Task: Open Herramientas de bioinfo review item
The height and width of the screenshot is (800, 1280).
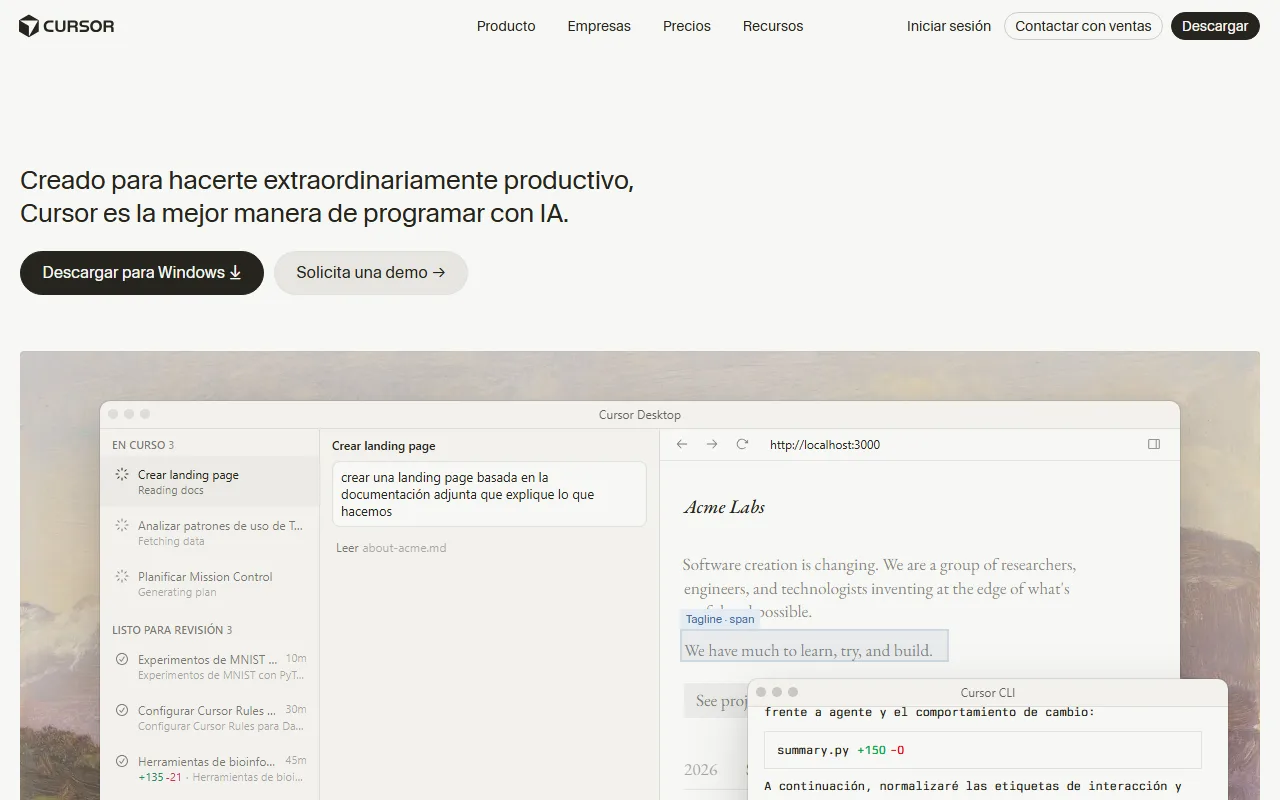Action: (x=210, y=769)
